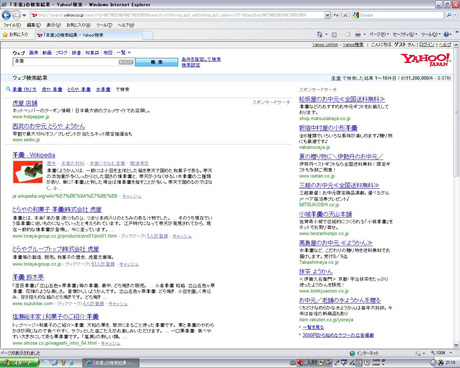Click the related search 水羊羹
This screenshot has height=368, width=460.
point(103,89)
